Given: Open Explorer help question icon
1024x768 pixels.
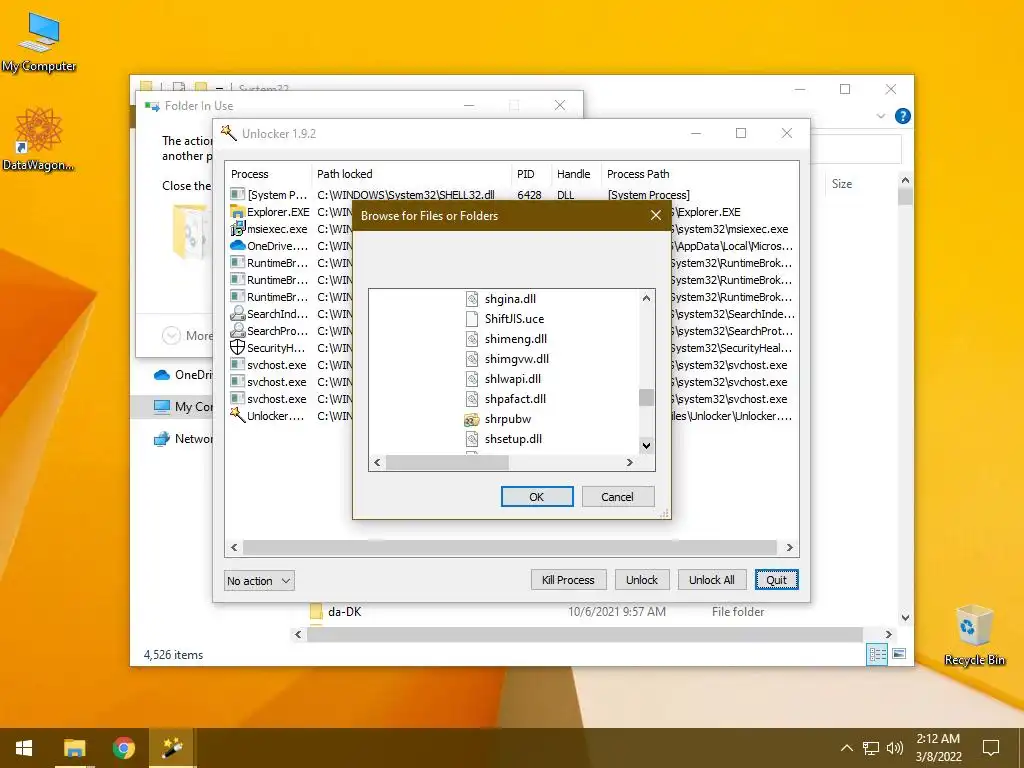Looking at the screenshot, I should [x=903, y=116].
